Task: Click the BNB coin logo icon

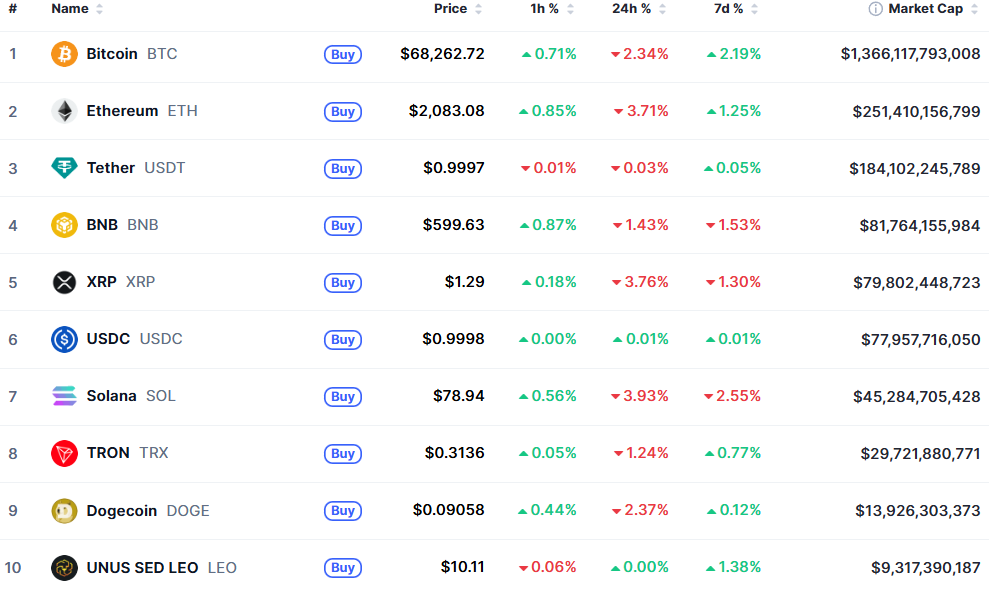Action: pyautogui.click(x=64, y=225)
